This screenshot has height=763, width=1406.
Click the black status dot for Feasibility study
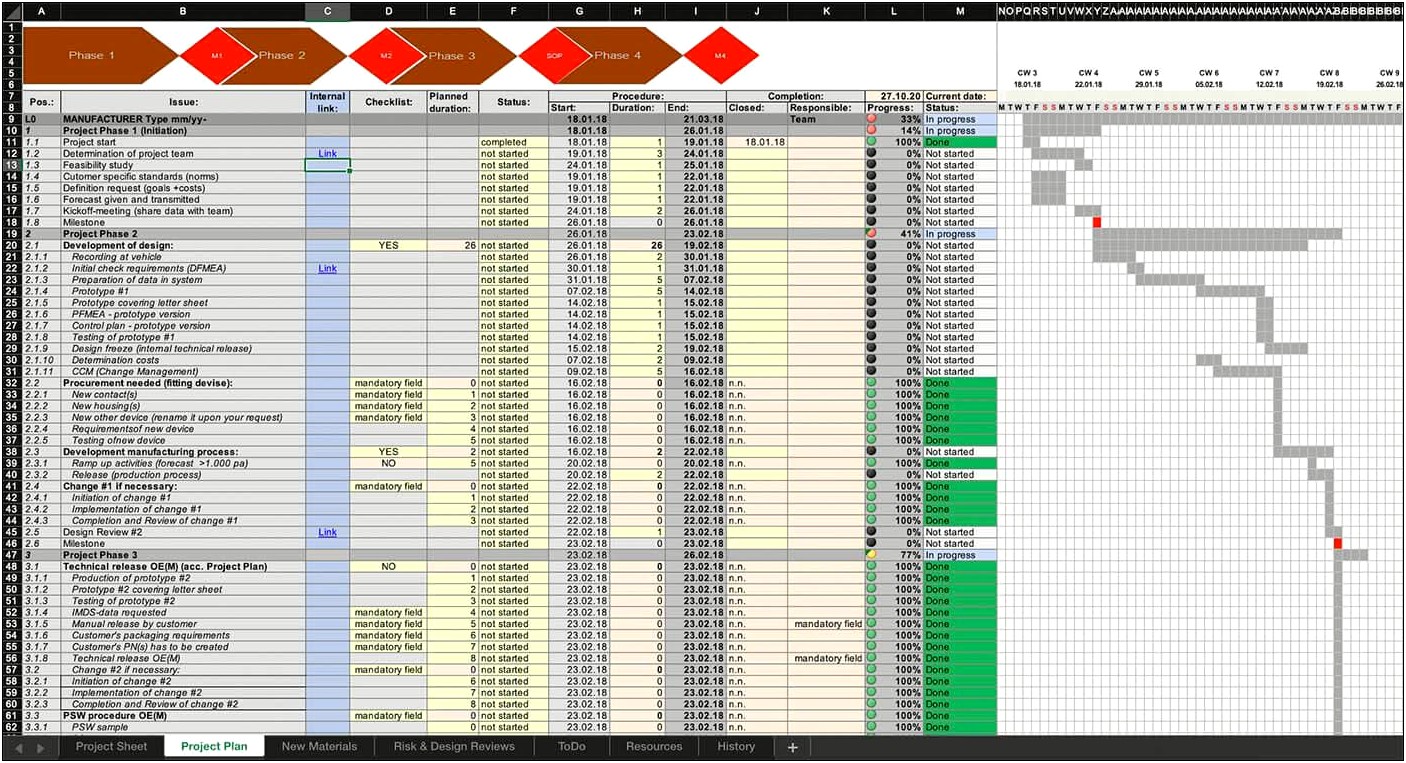point(871,165)
